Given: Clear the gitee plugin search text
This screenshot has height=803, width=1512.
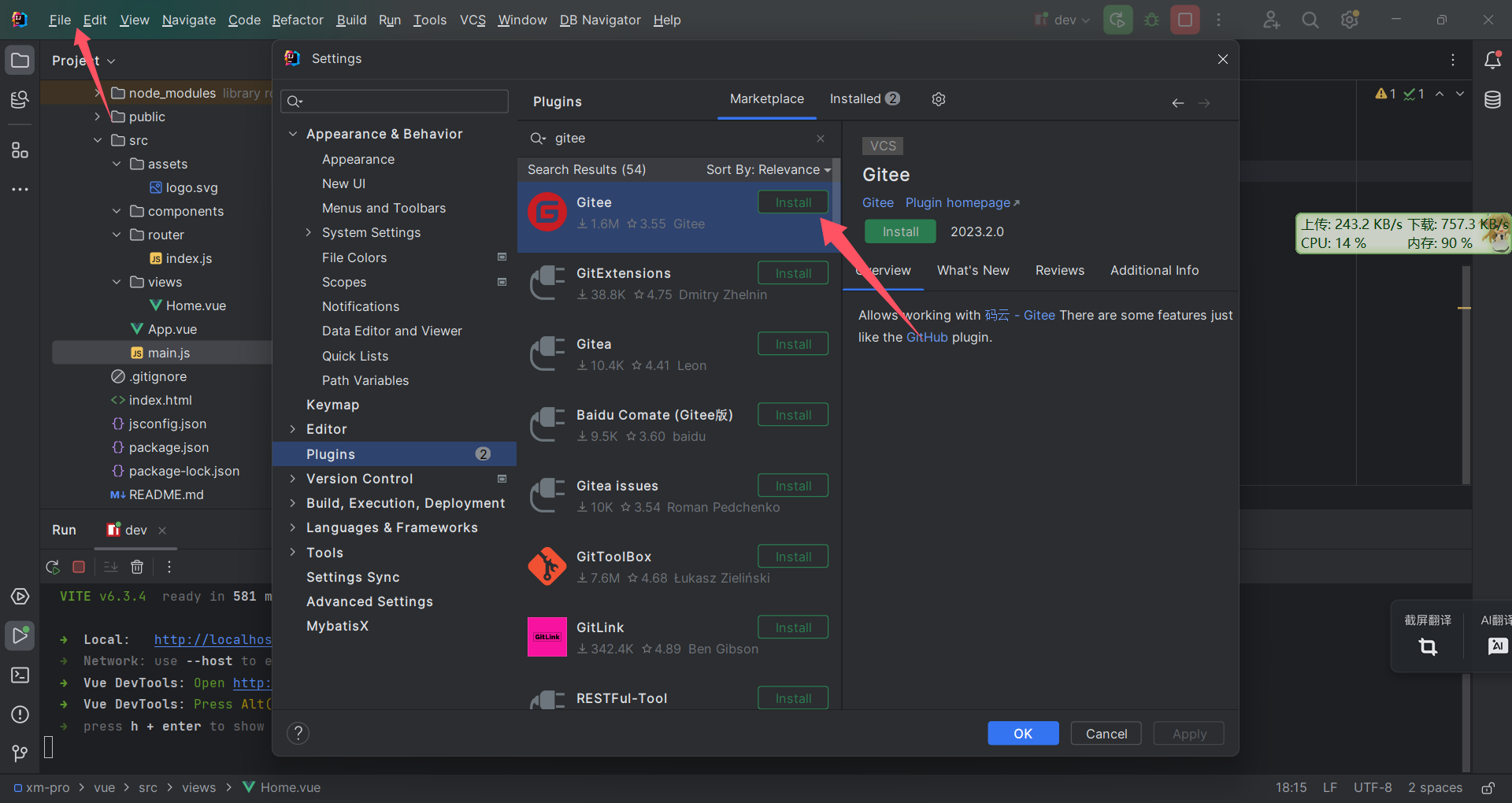Looking at the screenshot, I should click(x=821, y=139).
